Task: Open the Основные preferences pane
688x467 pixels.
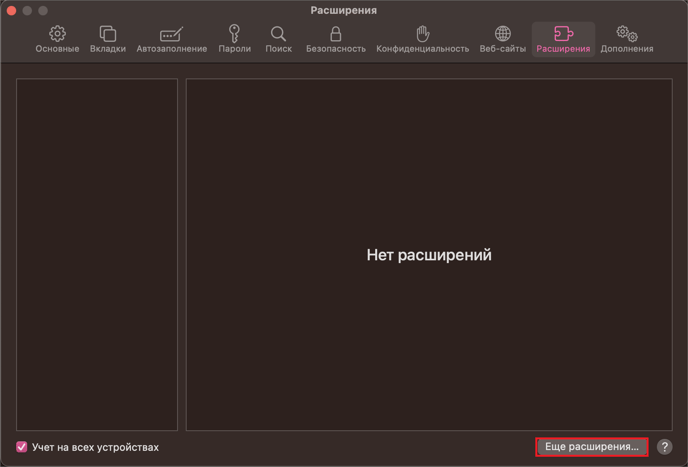Action: (57, 40)
